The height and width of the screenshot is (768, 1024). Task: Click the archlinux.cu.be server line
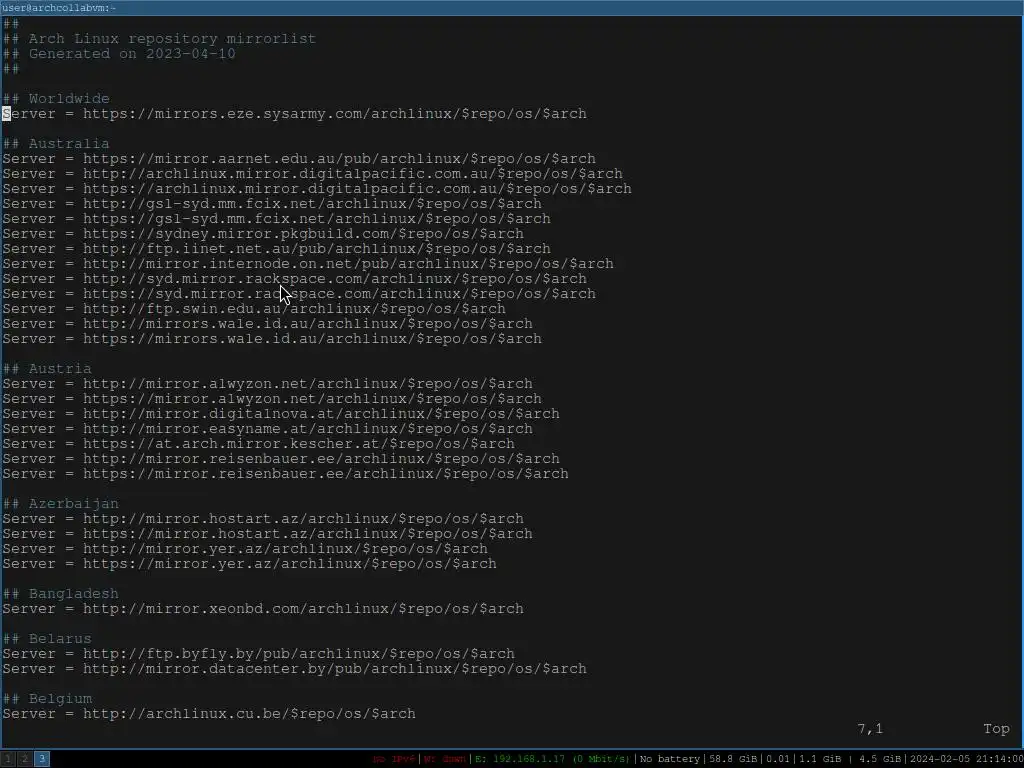tap(209, 714)
